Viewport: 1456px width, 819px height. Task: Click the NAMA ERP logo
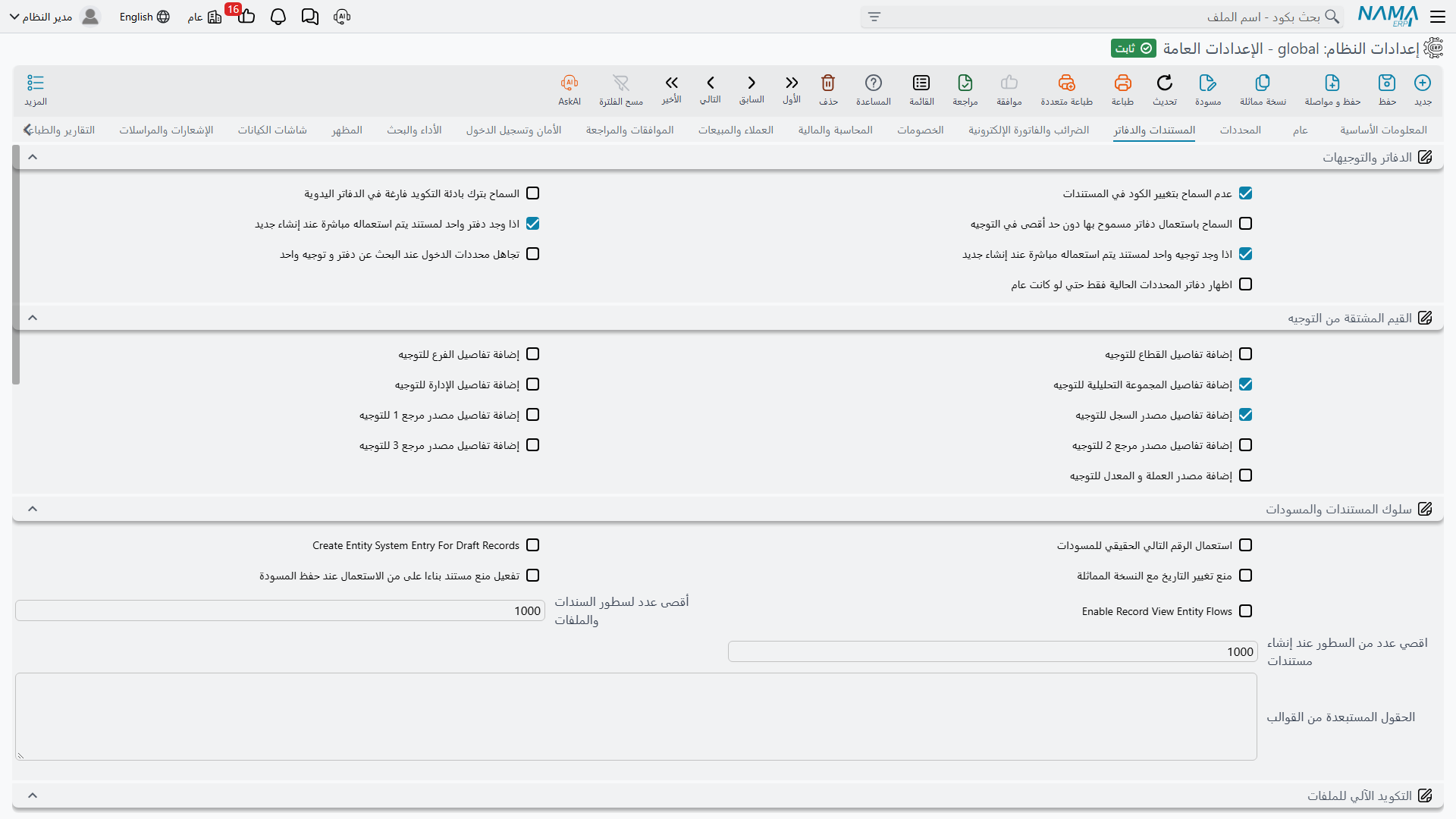1388,16
